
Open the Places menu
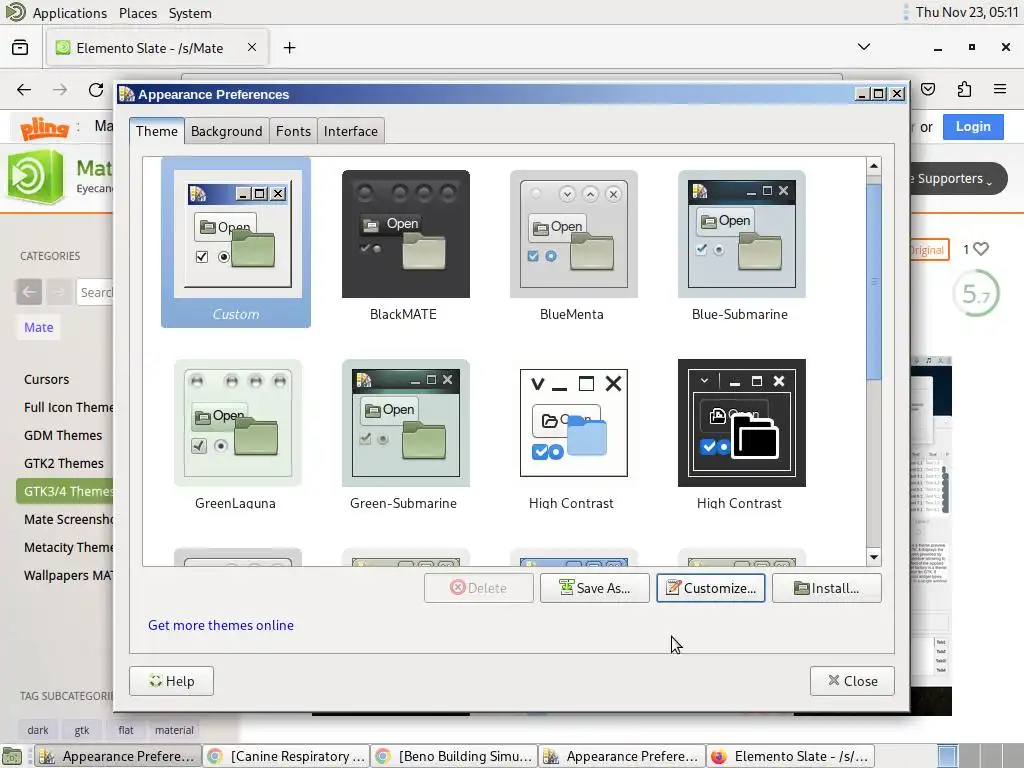pos(138,13)
